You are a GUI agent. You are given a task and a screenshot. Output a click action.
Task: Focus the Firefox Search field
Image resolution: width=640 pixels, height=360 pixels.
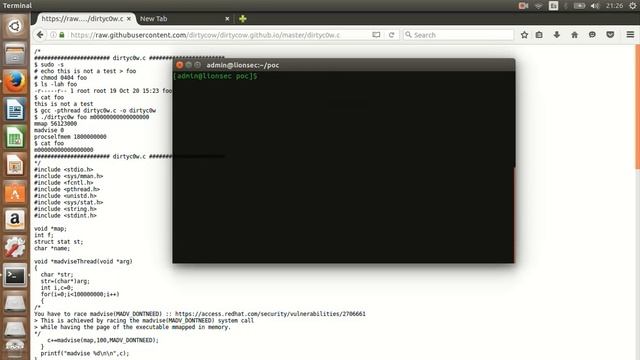coord(459,35)
